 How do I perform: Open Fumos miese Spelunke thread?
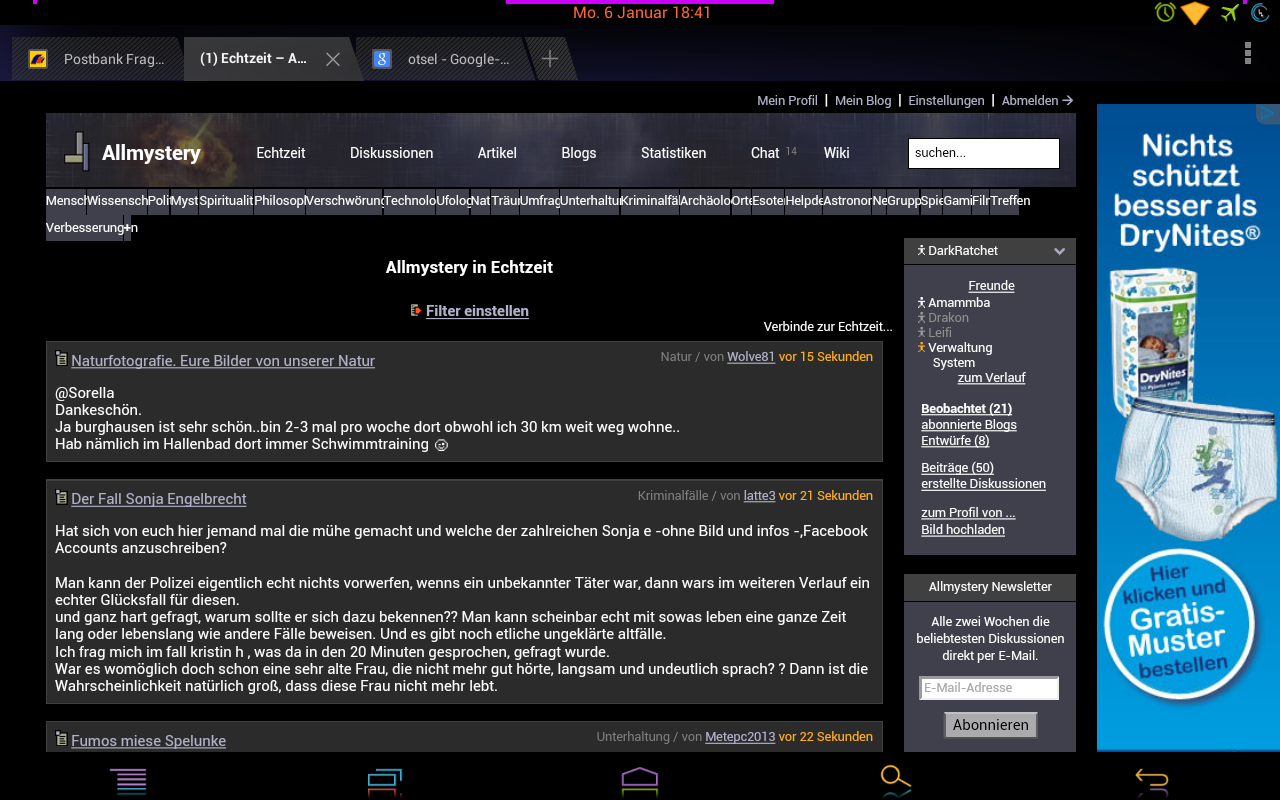click(x=148, y=741)
